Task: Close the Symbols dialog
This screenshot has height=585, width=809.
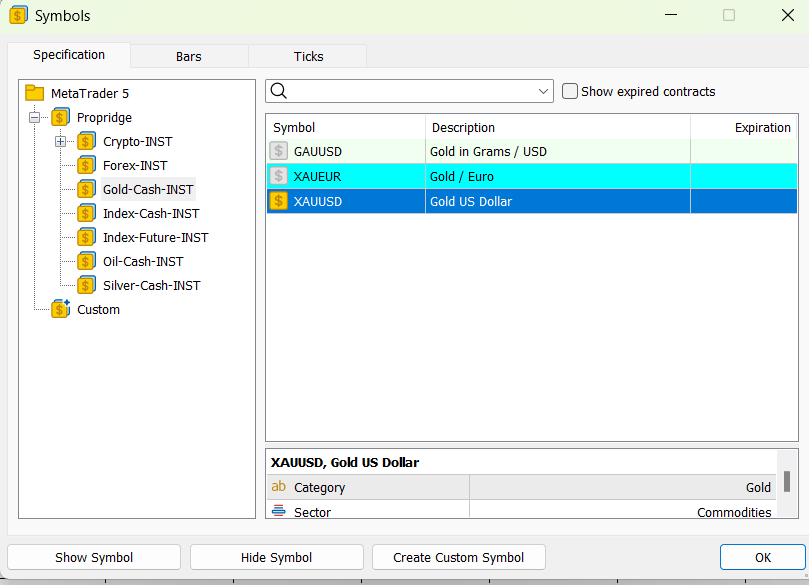Action: [787, 15]
